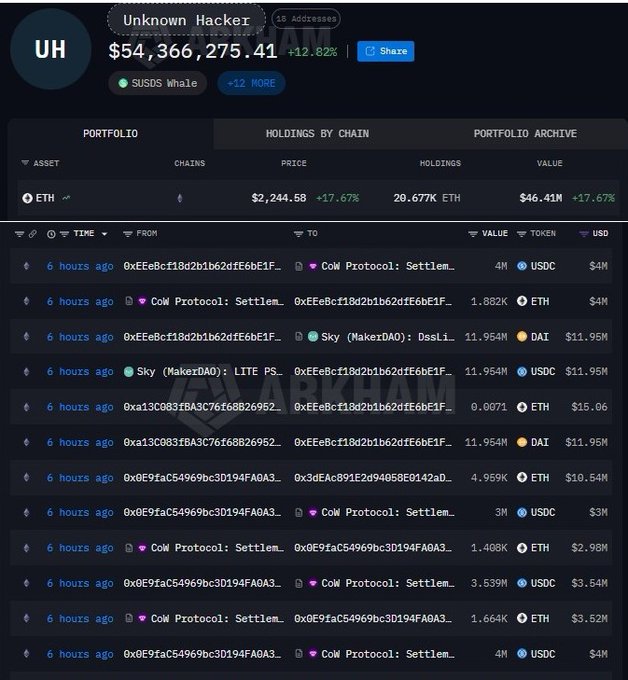Click the $15.06 USD value
The height and width of the screenshot is (680, 628).
[589, 407]
